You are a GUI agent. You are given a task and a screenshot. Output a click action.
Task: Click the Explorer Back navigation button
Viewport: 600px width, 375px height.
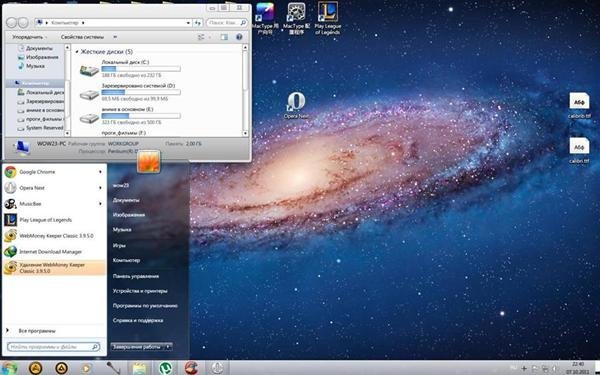pyautogui.click(x=11, y=23)
